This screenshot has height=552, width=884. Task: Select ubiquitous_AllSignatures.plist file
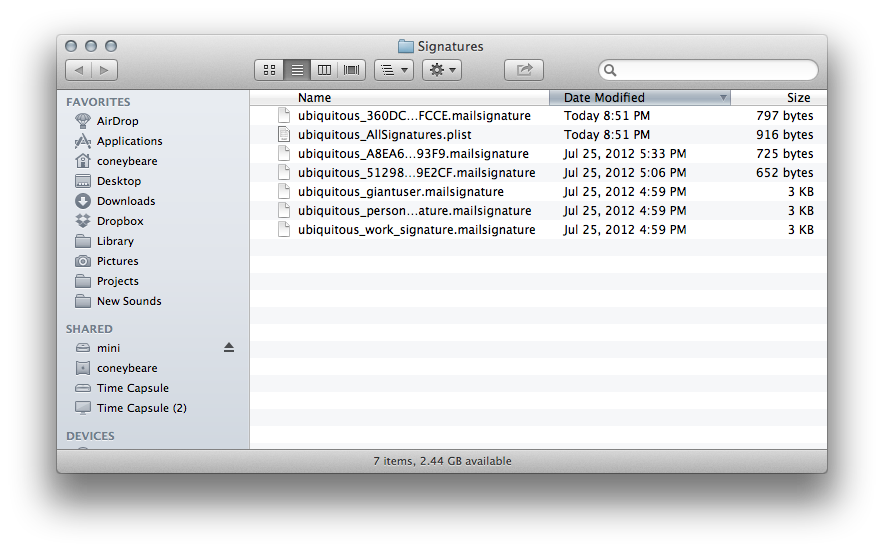pos(384,135)
